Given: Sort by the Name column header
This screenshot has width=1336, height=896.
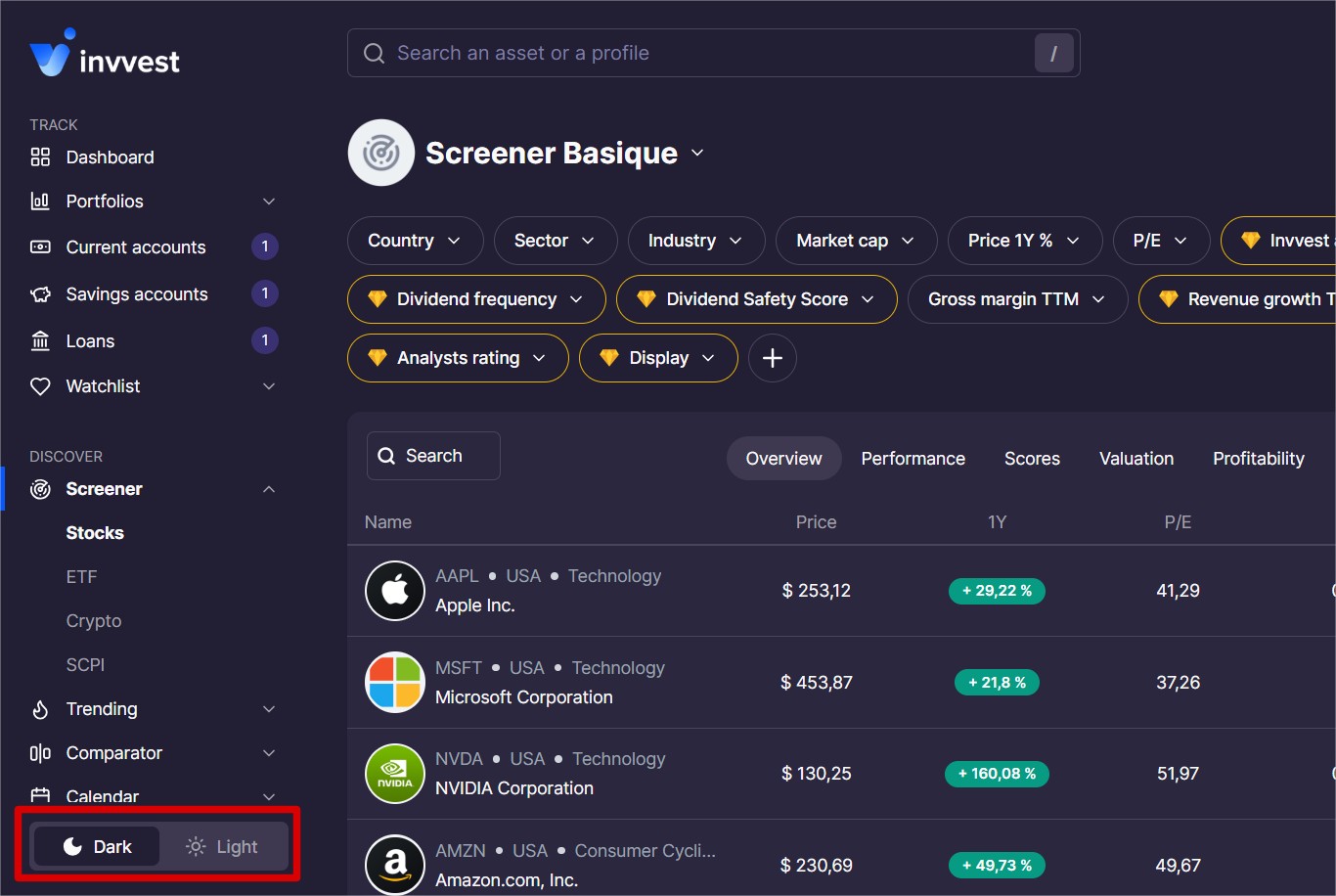Looking at the screenshot, I should 388,522.
